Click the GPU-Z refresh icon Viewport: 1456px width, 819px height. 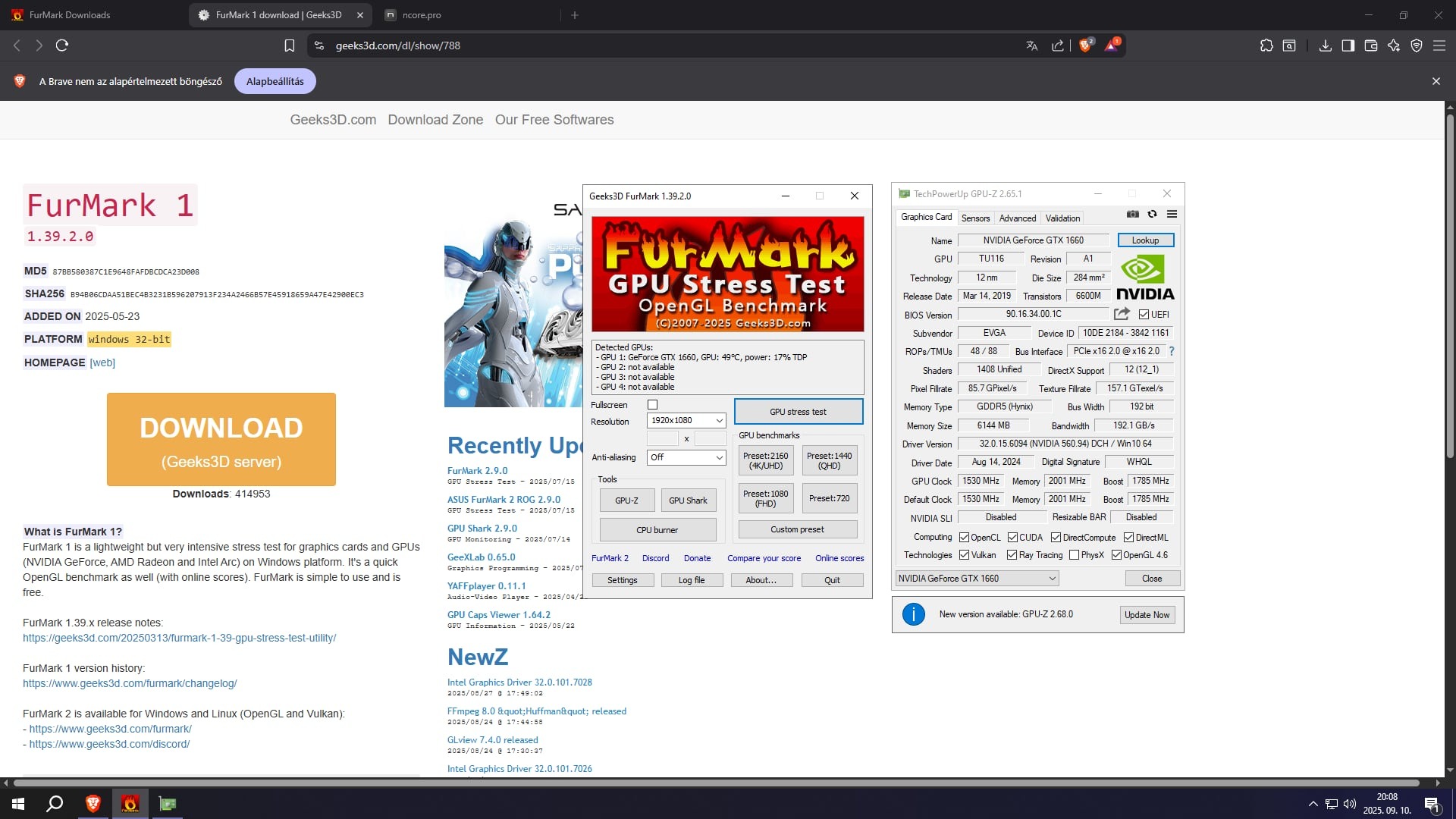pyautogui.click(x=1152, y=215)
